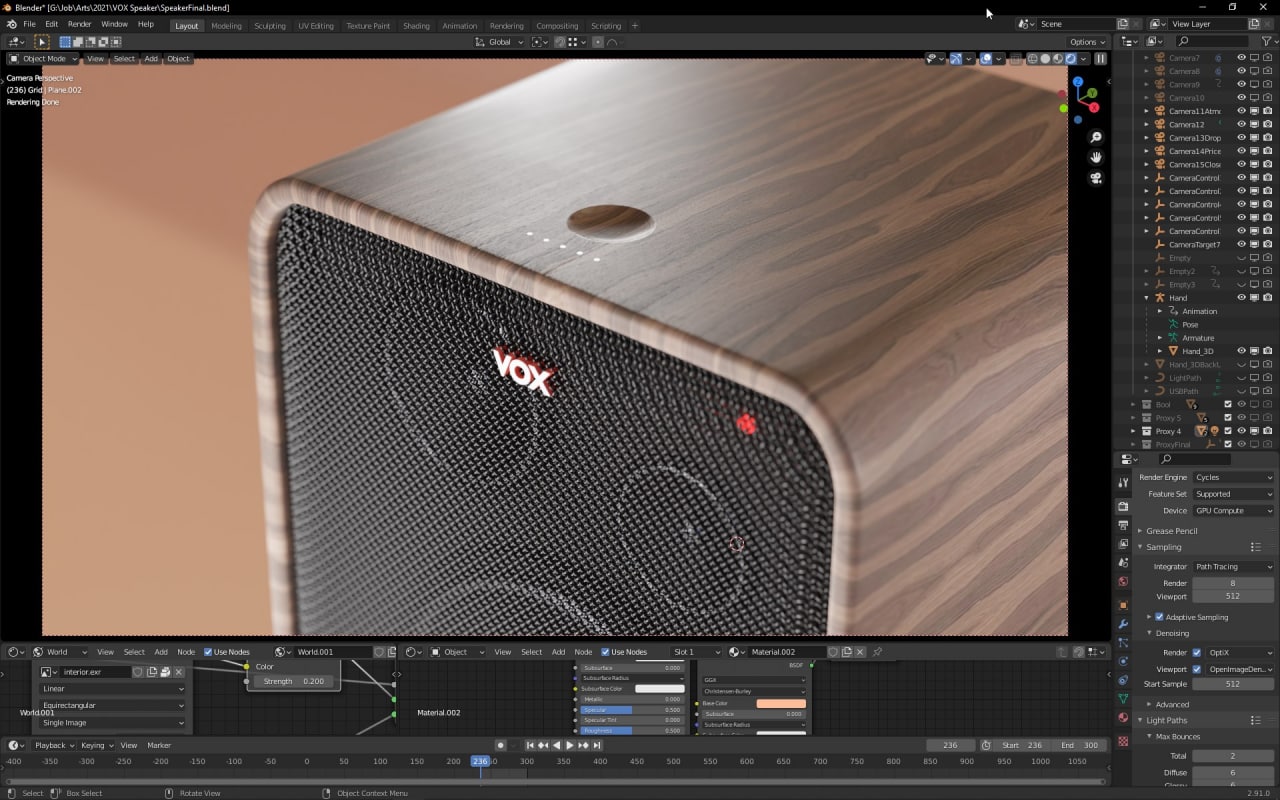Switch to the Modeling workspace tab
The width and height of the screenshot is (1280, 800).
(226, 25)
